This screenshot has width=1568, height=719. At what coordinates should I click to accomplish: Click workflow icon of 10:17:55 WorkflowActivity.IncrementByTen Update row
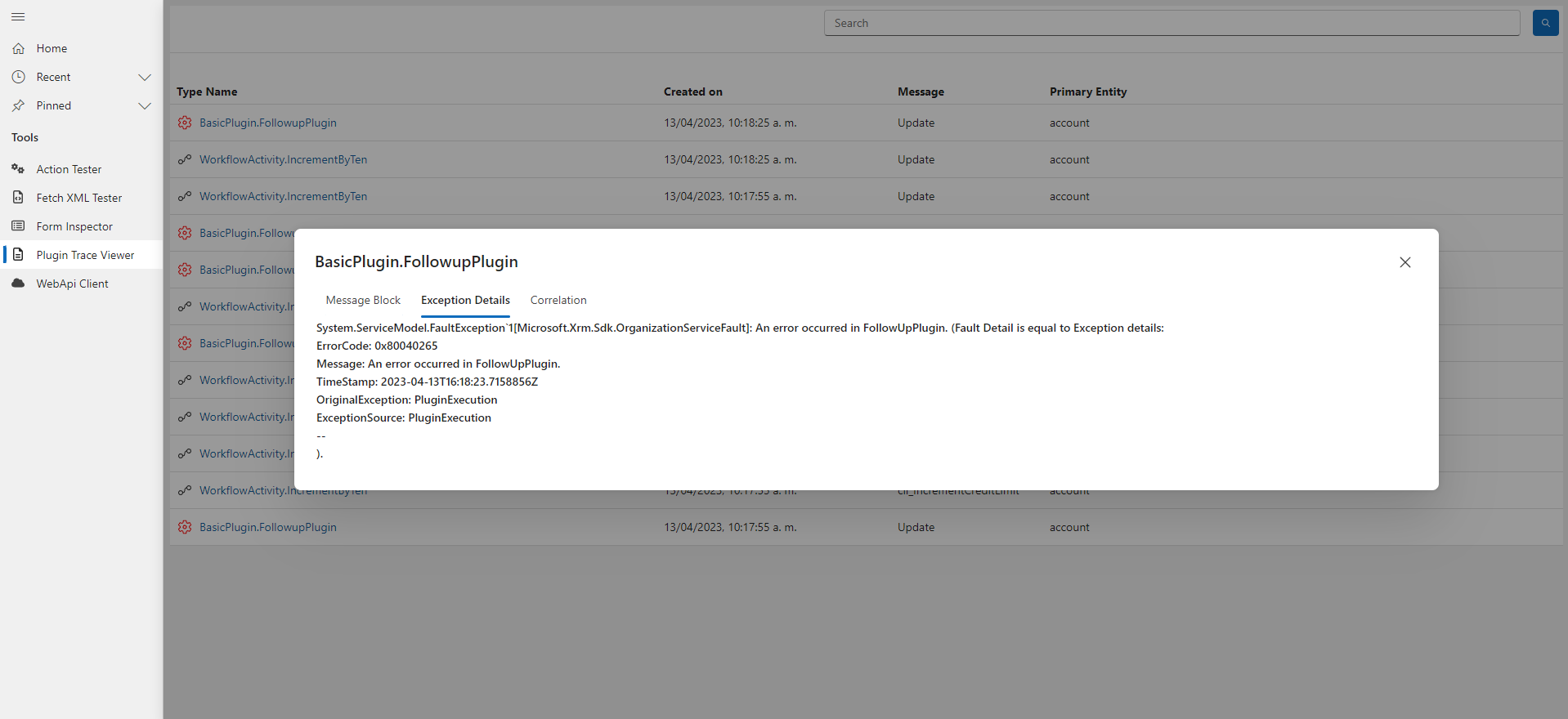185,196
